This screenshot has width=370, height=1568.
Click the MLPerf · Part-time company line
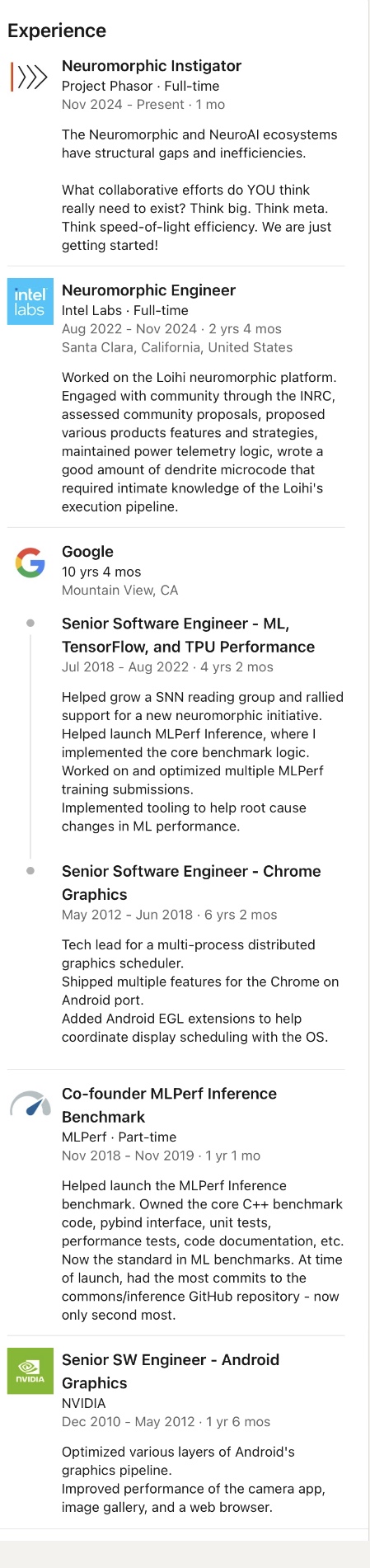[x=119, y=1137]
